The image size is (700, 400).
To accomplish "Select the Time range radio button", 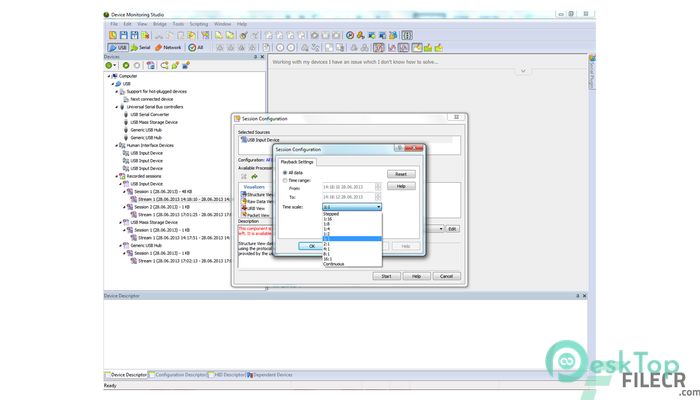I will (285, 180).
